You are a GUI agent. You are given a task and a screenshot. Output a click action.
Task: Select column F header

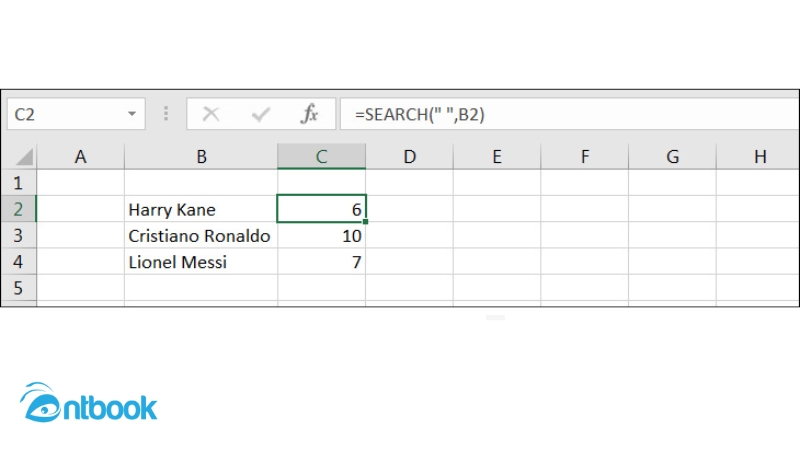click(585, 157)
